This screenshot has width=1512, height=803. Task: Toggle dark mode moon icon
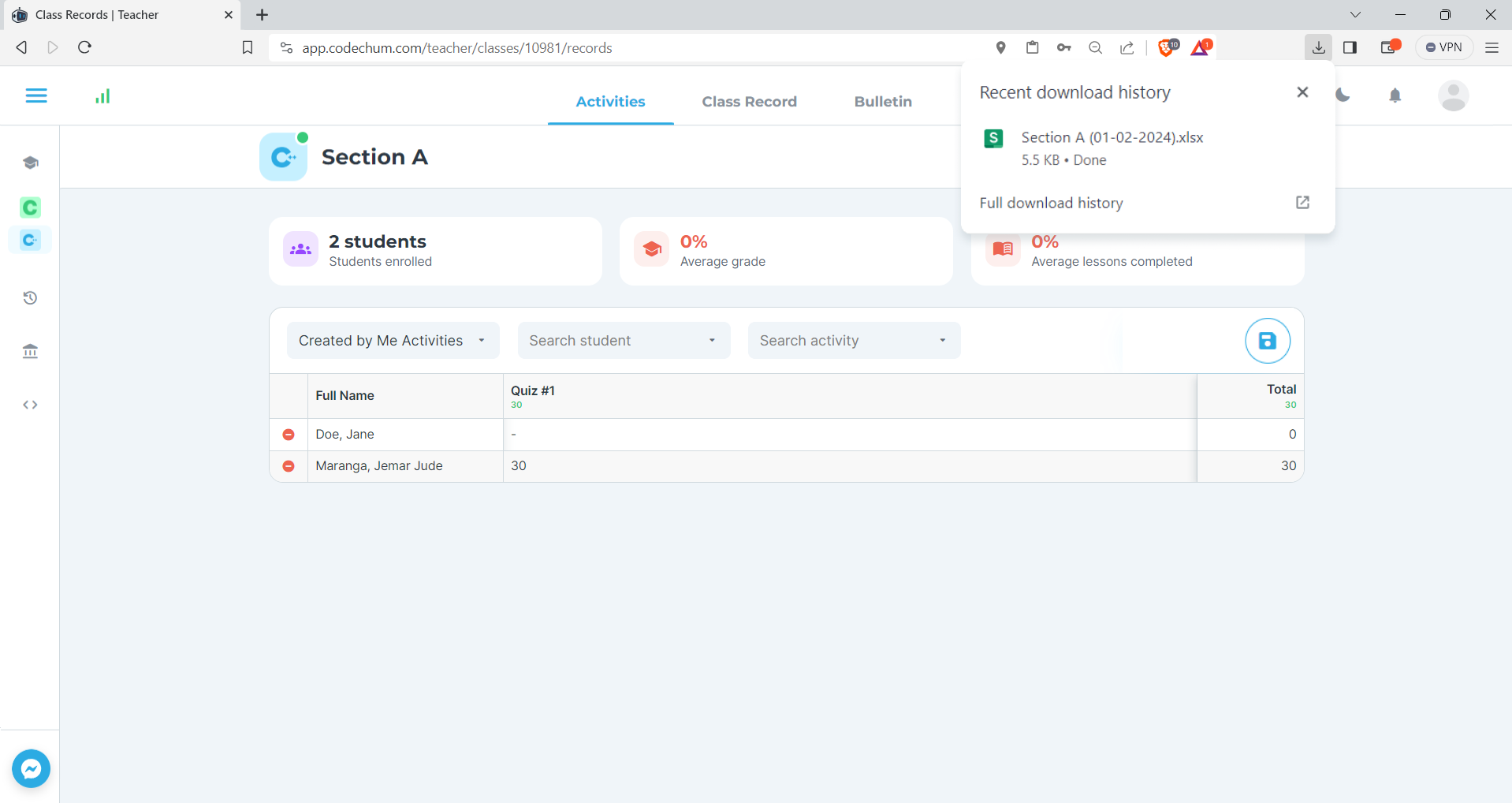click(x=1343, y=96)
